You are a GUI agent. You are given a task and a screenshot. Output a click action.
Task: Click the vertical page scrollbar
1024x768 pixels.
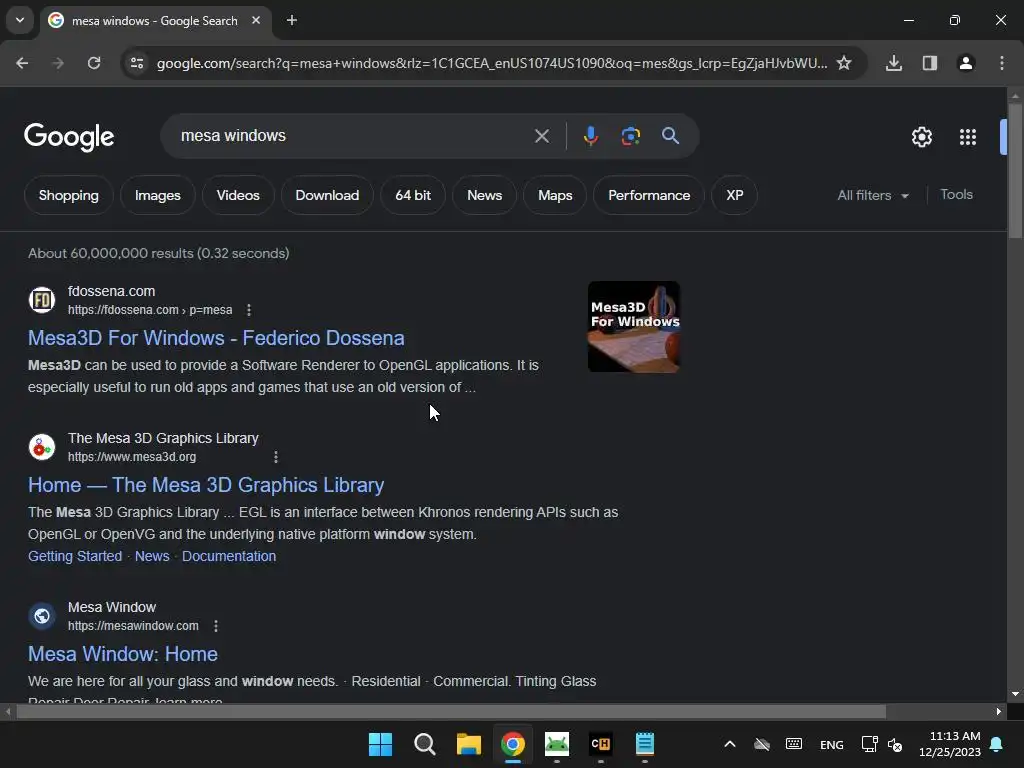(x=1015, y=171)
